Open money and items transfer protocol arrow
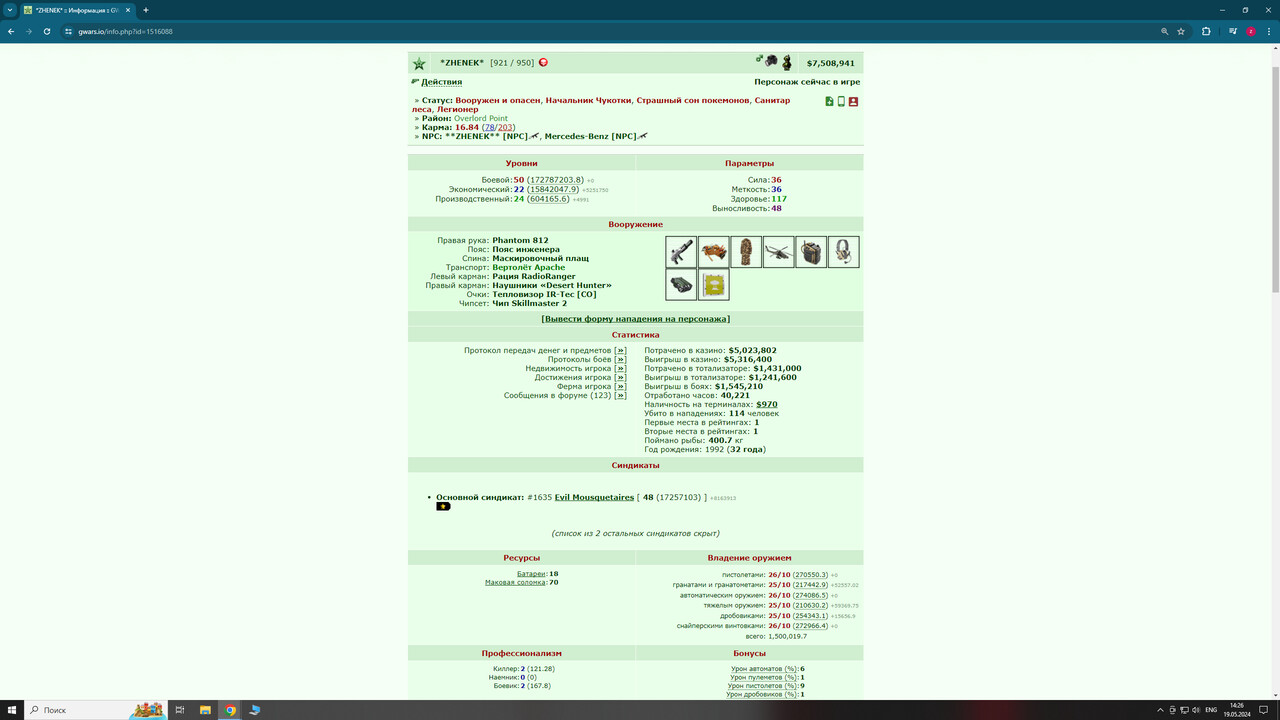Image resolution: width=1280 pixels, height=720 pixels. (x=620, y=351)
